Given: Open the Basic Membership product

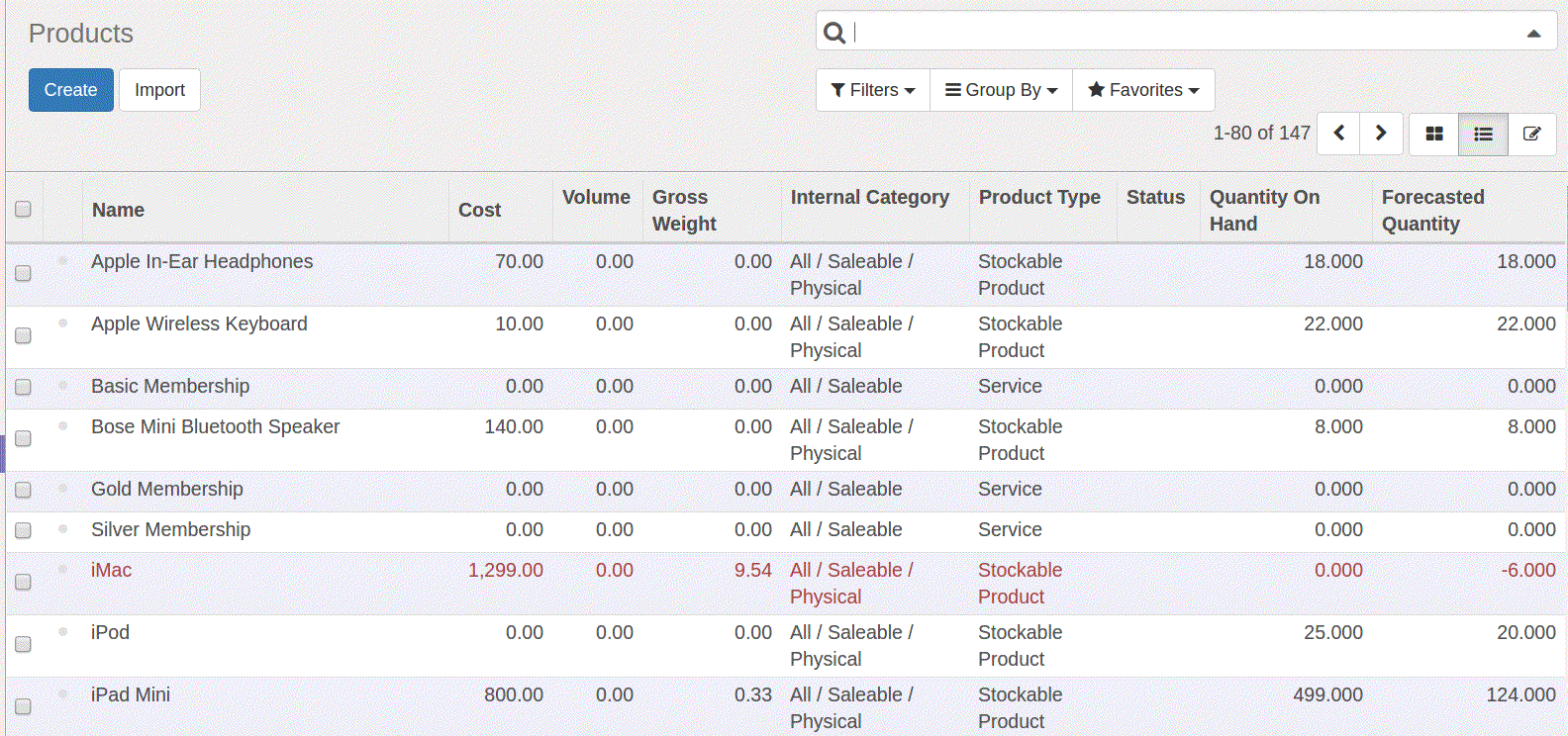Looking at the screenshot, I should [170, 386].
